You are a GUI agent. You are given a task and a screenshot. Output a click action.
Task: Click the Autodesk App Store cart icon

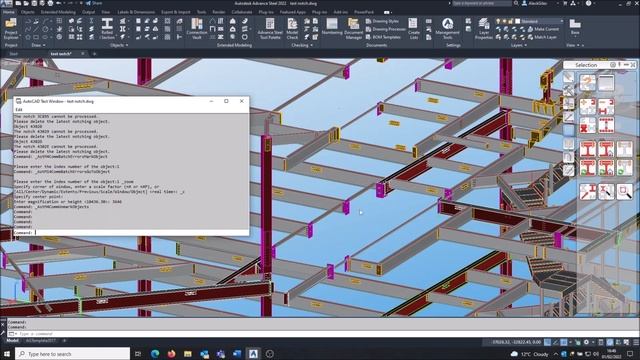click(565, 3)
